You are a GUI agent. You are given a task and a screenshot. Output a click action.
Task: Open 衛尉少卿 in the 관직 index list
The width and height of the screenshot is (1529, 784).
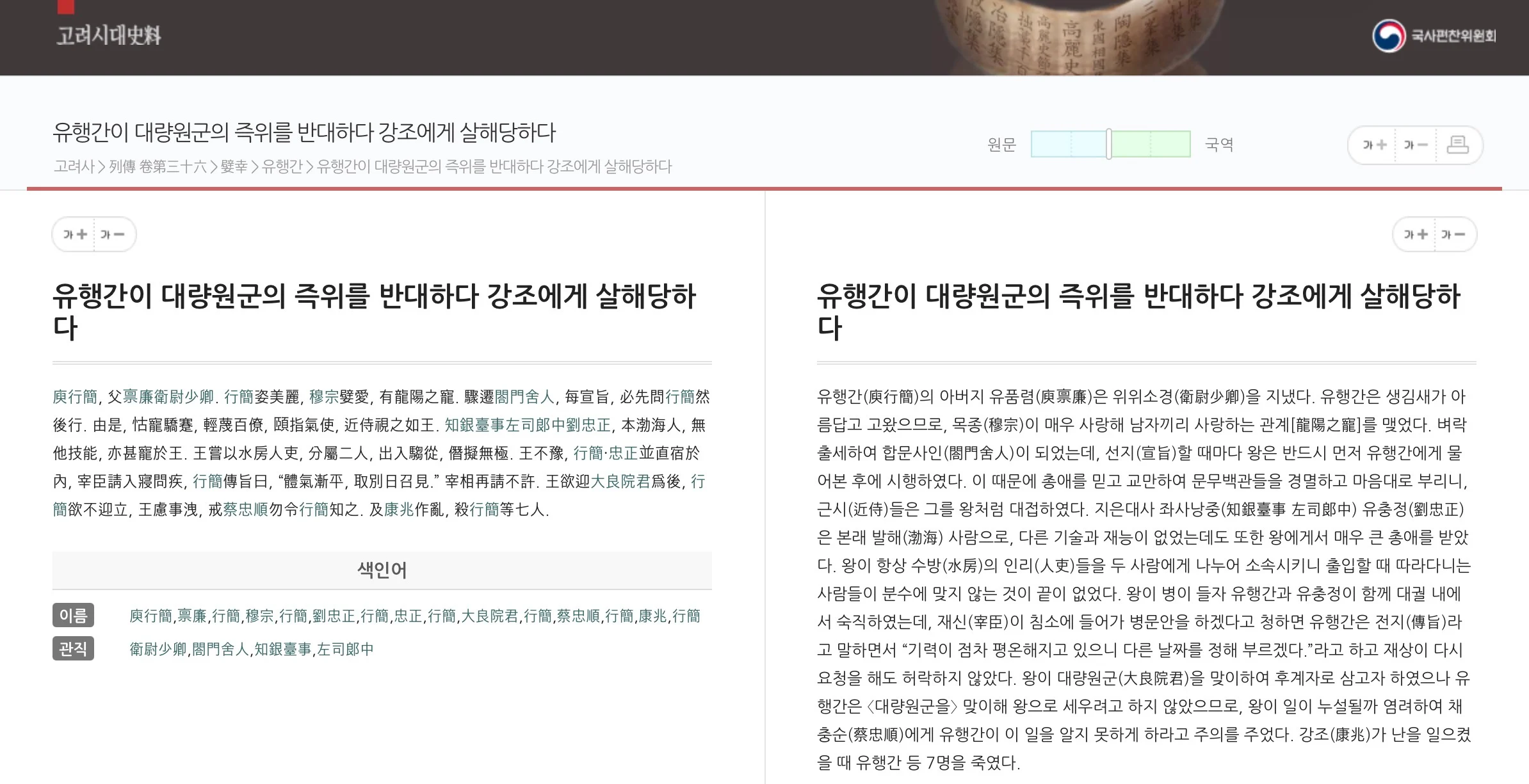point(158,649)
